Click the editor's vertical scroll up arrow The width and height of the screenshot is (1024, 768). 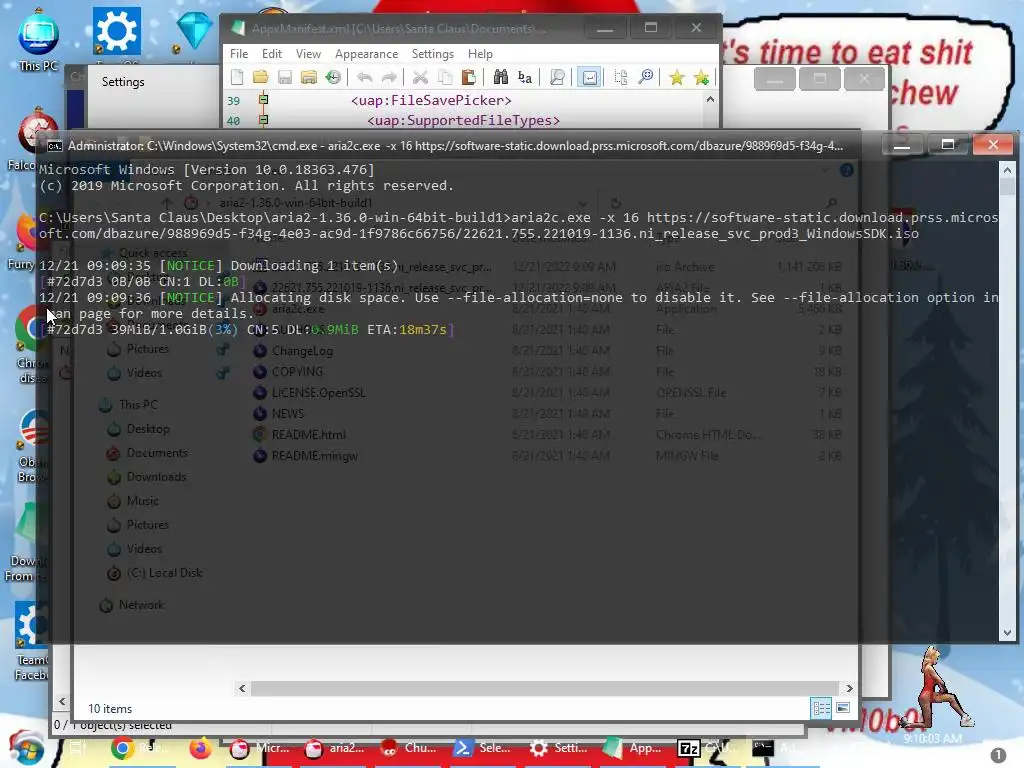click(x=710, y=100)
